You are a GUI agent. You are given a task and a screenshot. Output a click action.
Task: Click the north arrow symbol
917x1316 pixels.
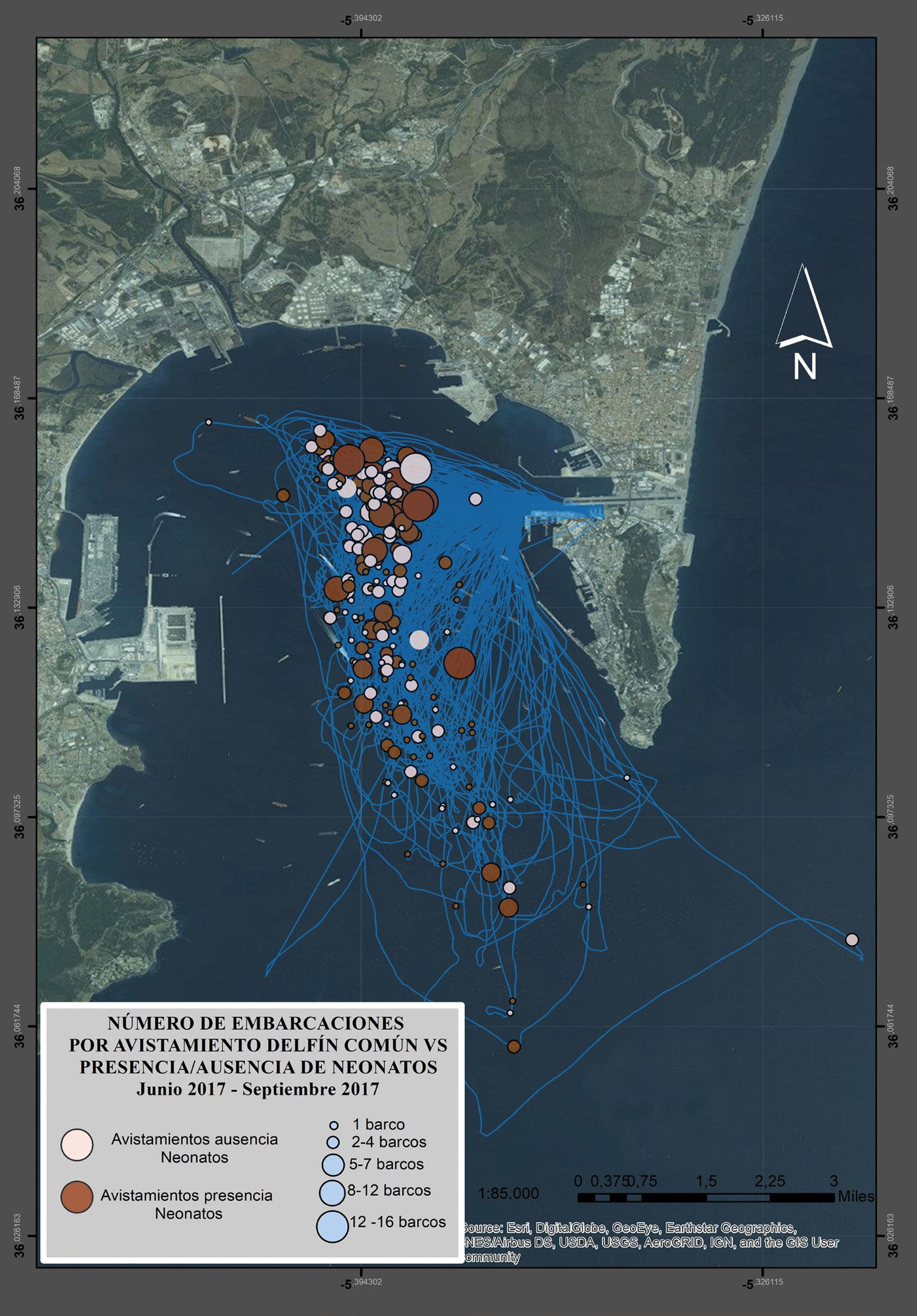(x=804, y=321)
